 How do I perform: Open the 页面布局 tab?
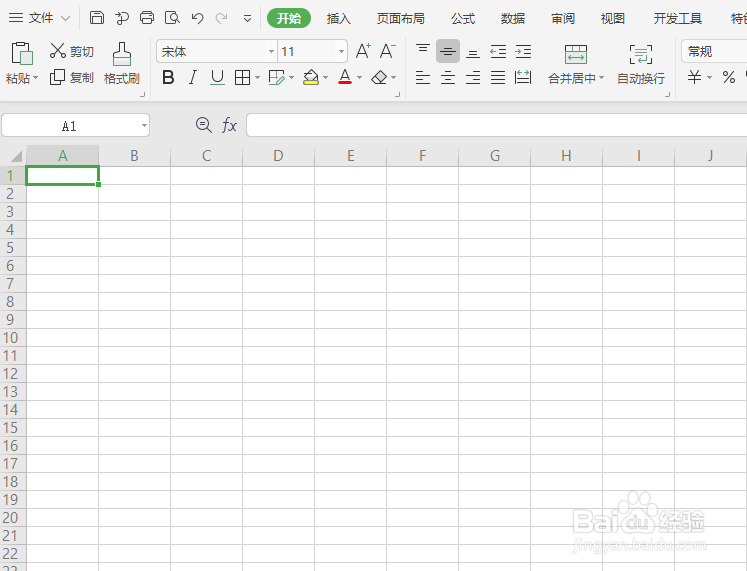[x=401, y=19]
